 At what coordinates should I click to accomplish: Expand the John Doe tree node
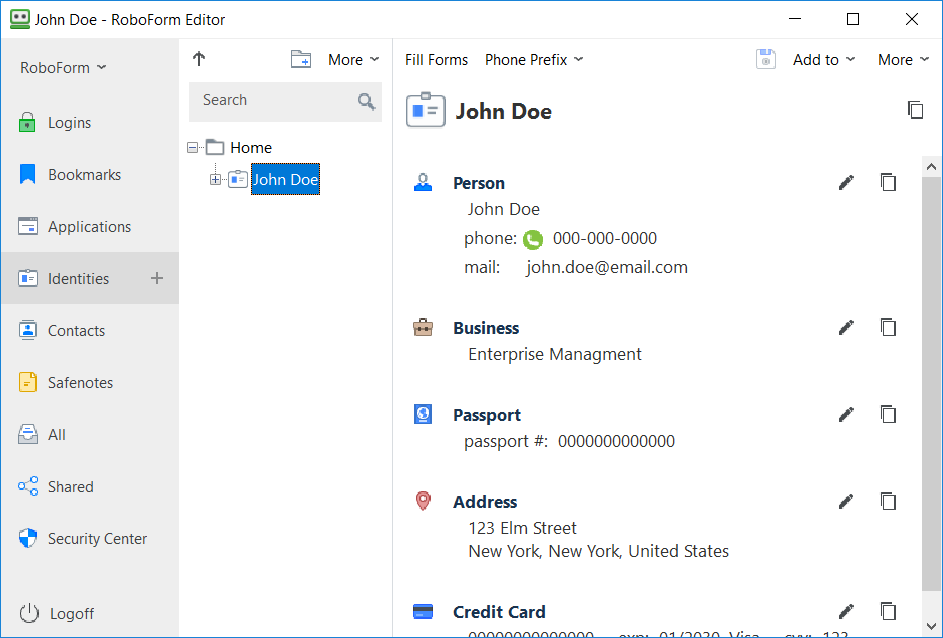coord(215,179)
